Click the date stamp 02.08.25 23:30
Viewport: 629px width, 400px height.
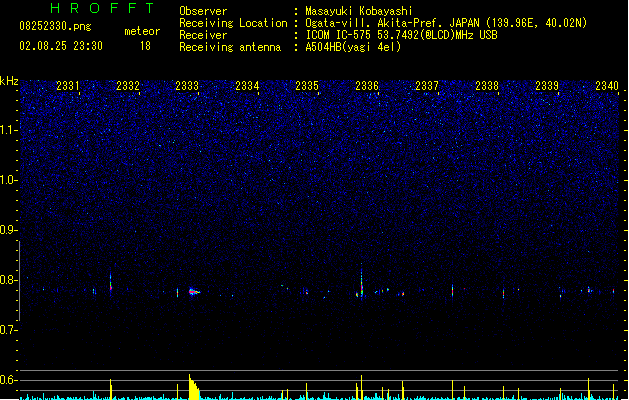61,46
